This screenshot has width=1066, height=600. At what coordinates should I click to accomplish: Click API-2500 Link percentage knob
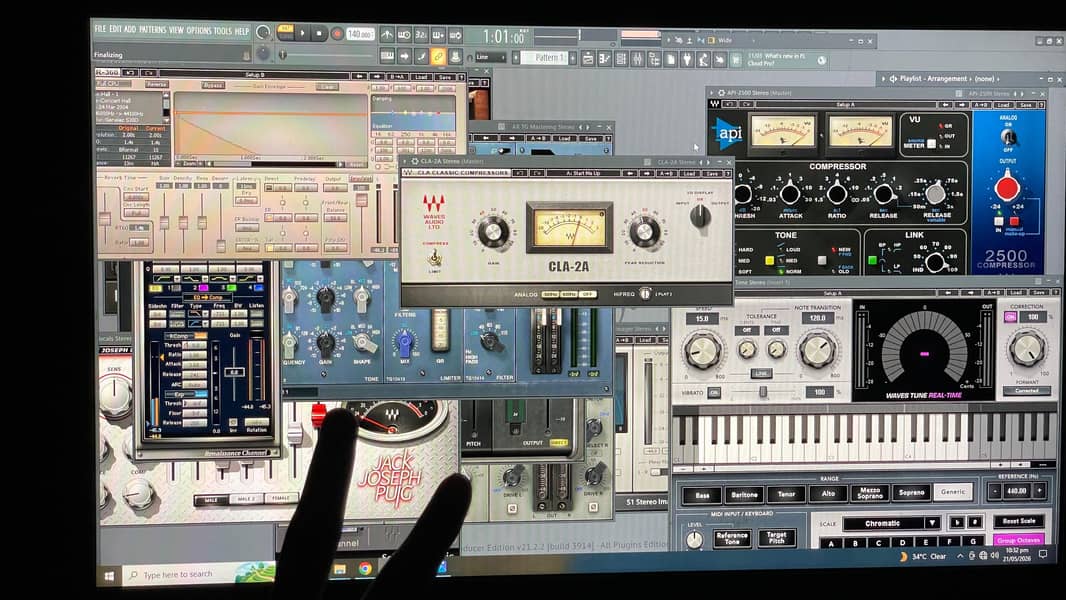click(x=935, y=262)
